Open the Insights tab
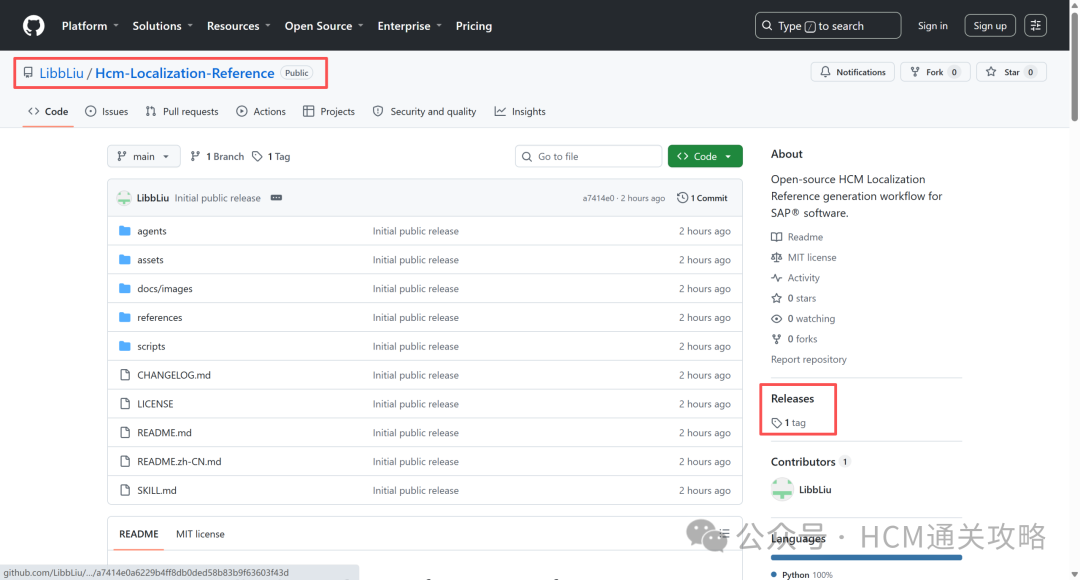The image size is (1080, 580). [520, 112]
